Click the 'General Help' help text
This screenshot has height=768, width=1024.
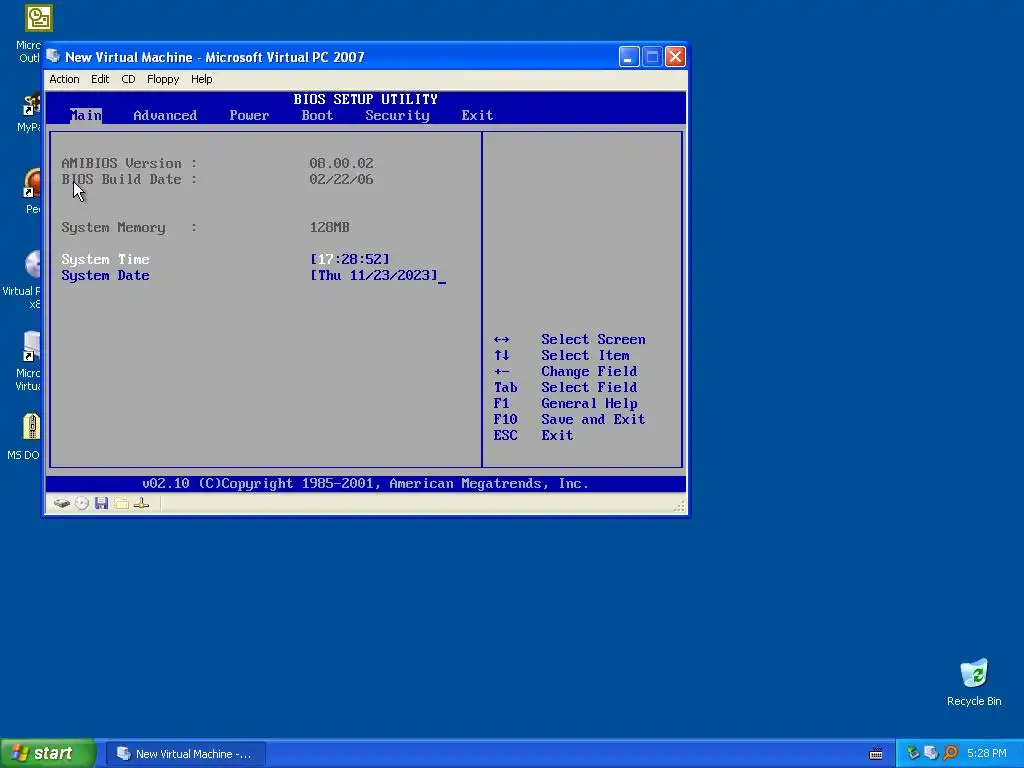(x=588, y=404)
